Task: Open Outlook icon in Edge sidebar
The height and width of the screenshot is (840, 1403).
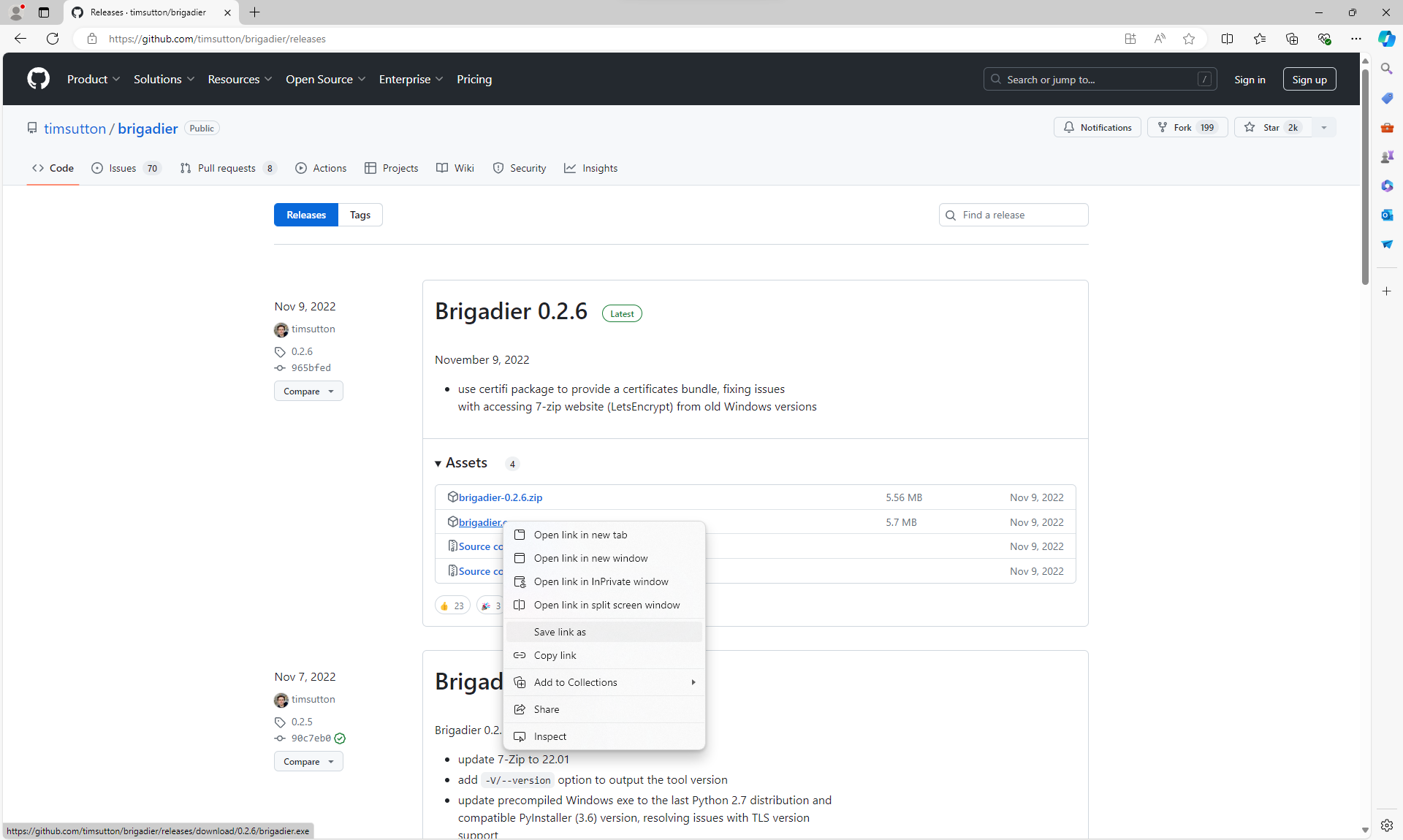Action: (1386, 215)
